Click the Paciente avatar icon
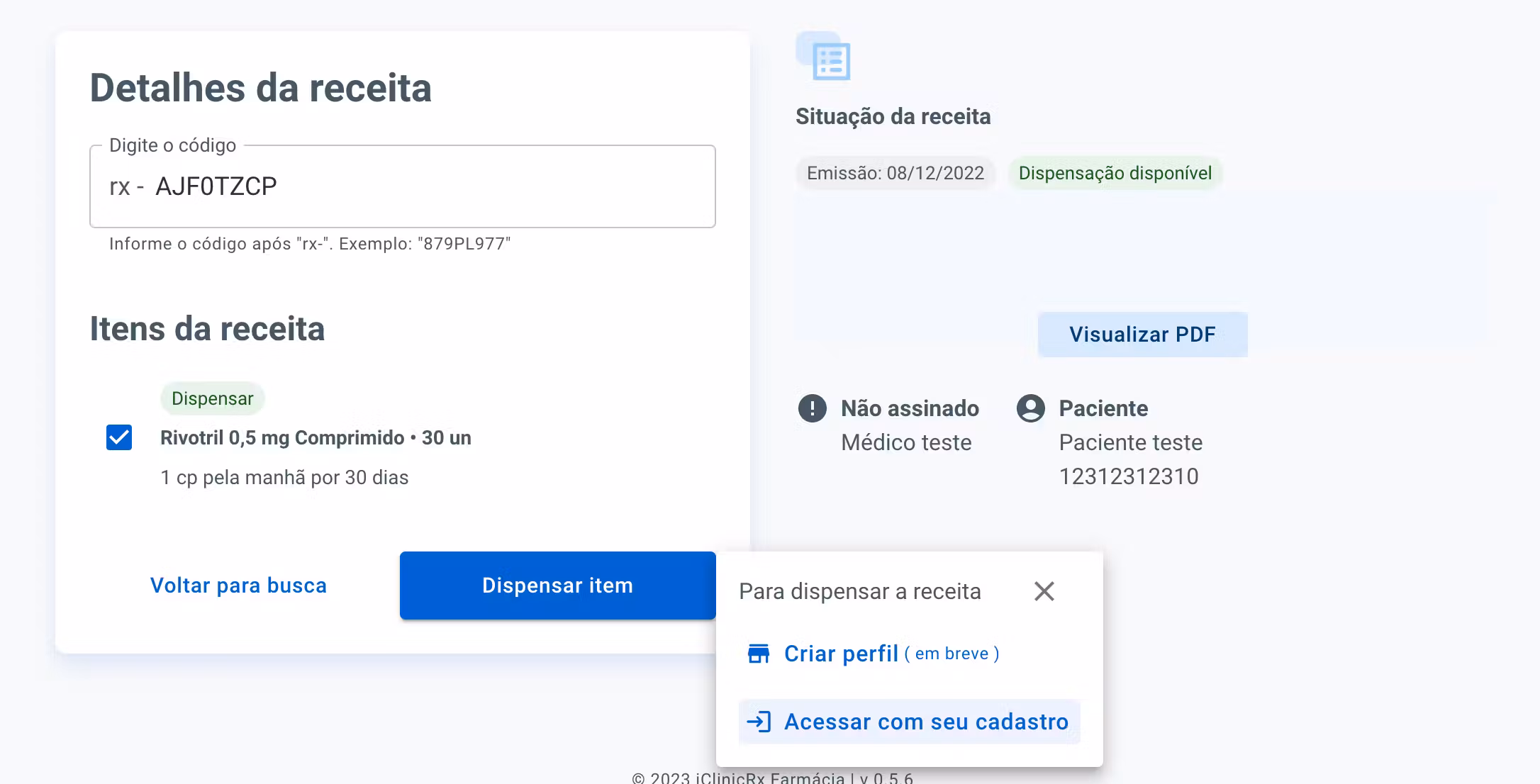Viewport: 1540px width, 784px height. click(1030, 408)
